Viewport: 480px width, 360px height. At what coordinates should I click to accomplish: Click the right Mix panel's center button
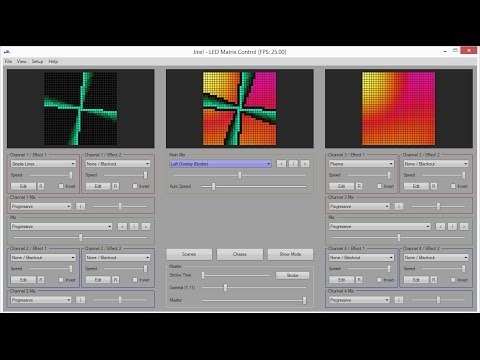click(452, 227)
